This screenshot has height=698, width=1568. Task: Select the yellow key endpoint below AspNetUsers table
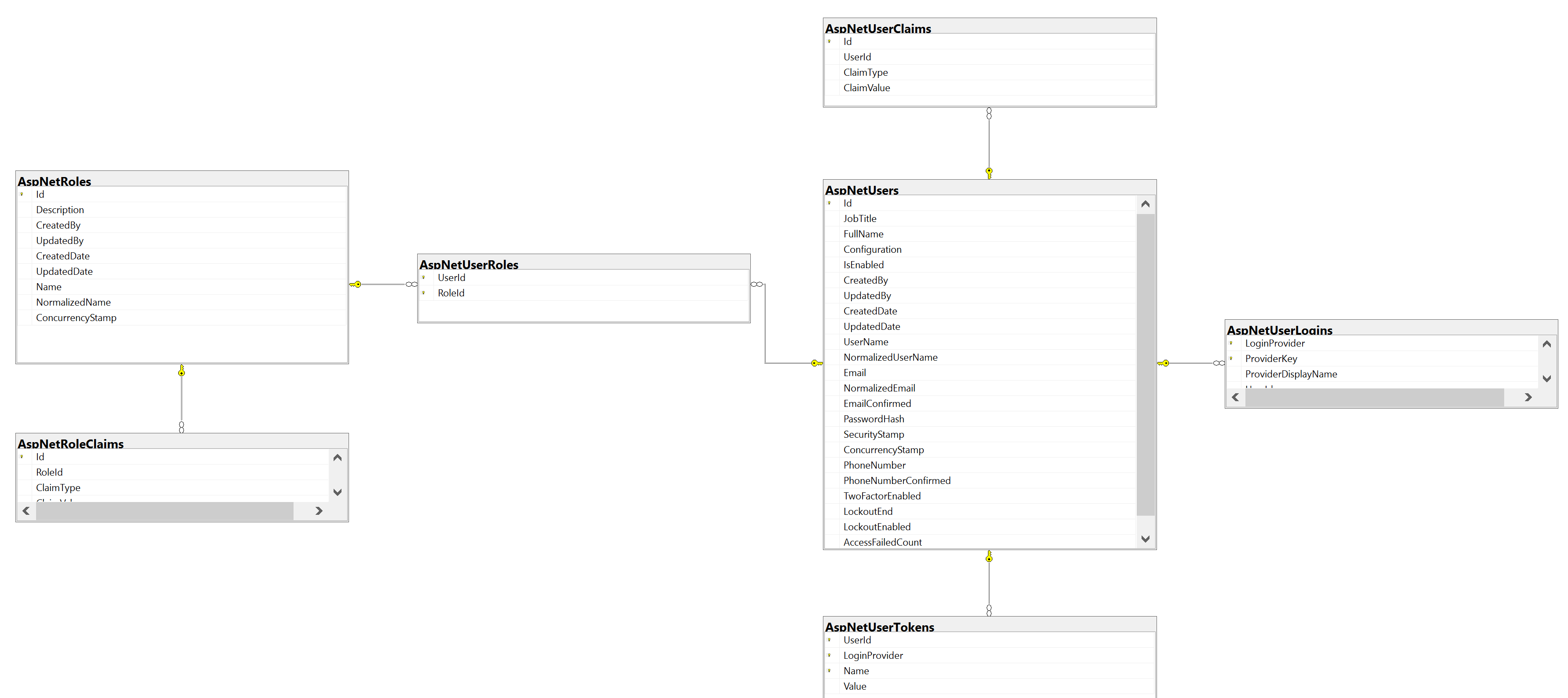989,556
